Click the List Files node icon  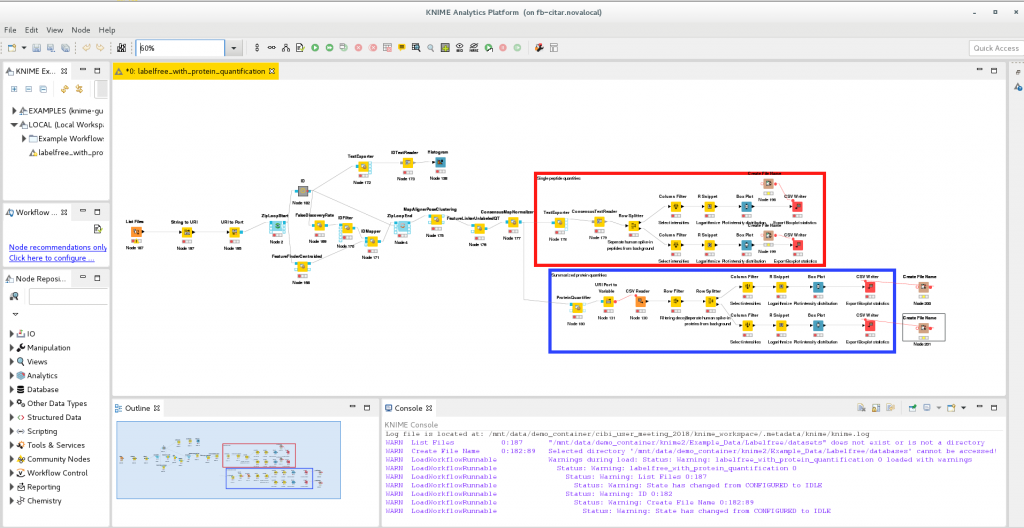click(136, 232)
